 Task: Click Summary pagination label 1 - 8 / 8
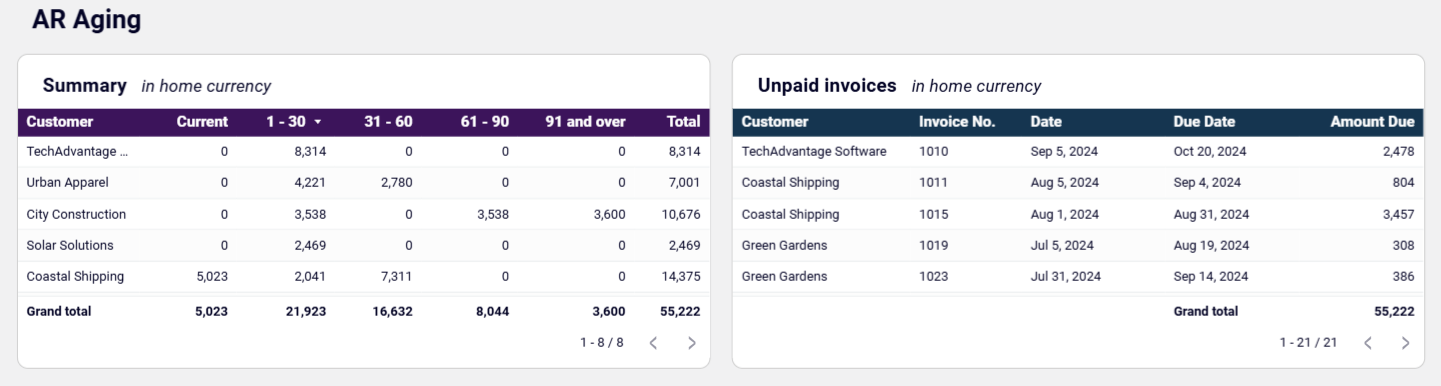click(x=602, y=343)
